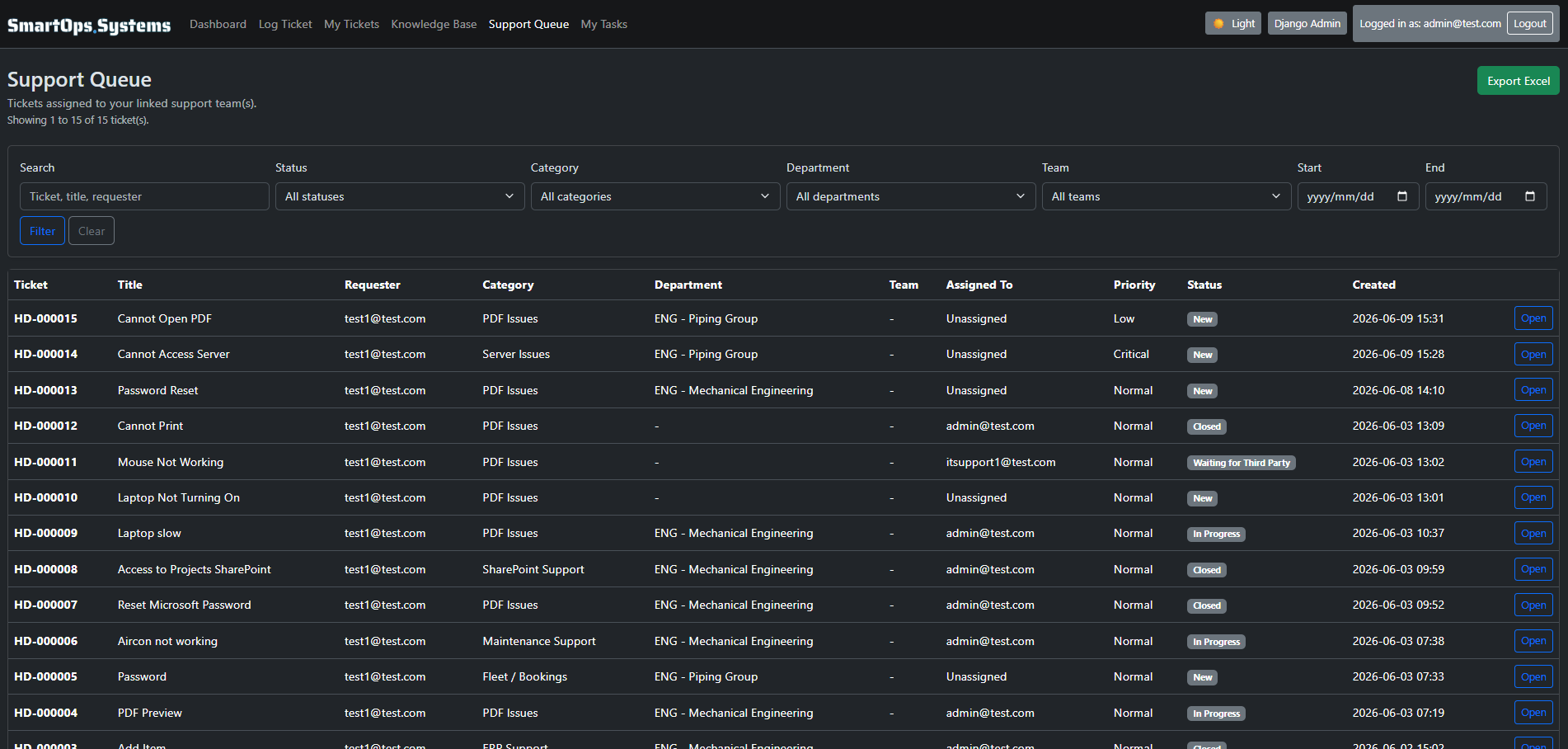This screenshot has width=1568, height=749.
Task: Click the Maintenance Support category cell
Action: tap(539, 641)
